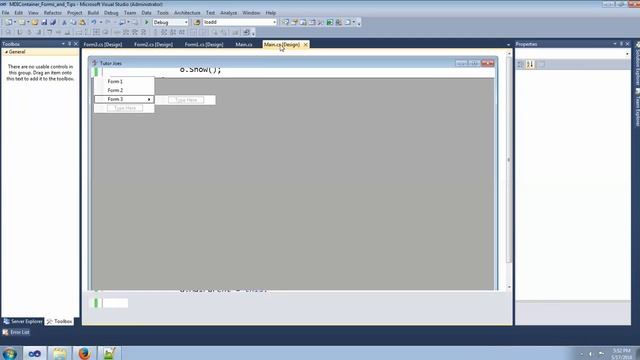Viewport: 640px width, 360px height.
Task: Click the Save All icon
Action: (53, 22)
